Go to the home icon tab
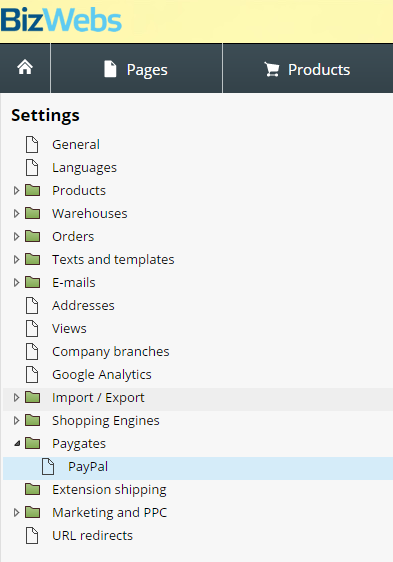The width and height of the screenshot is (393, 562). (25, 68)
